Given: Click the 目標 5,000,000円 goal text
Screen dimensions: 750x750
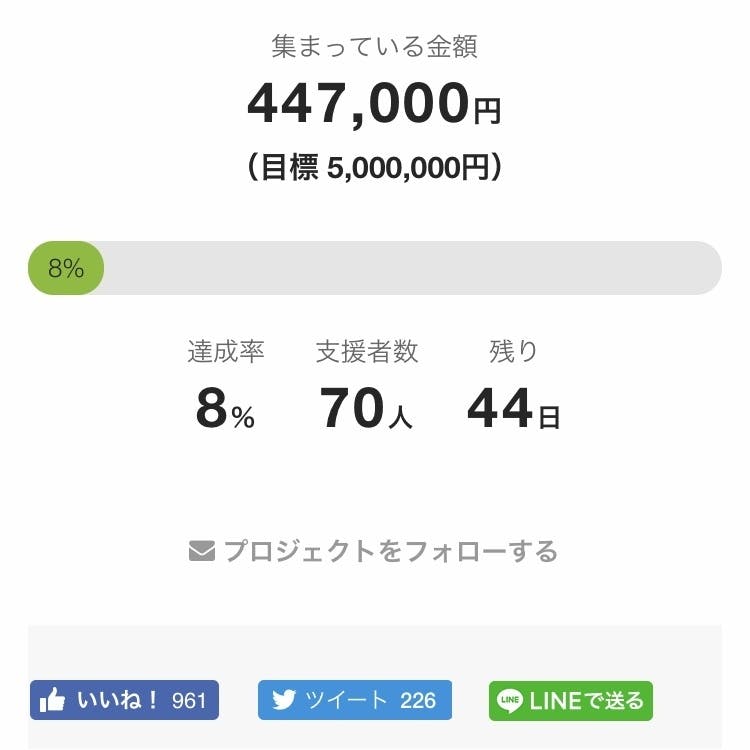Looking at the screenshot, I should (374, 168).
